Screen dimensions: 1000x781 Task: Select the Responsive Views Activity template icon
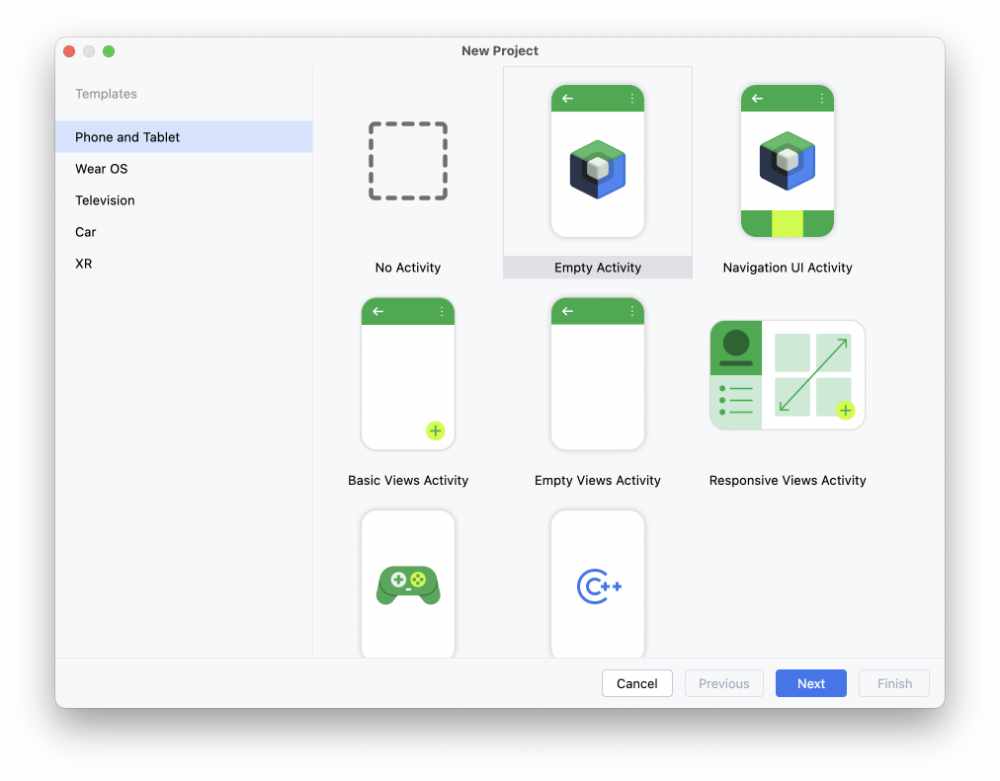[787, 375]
